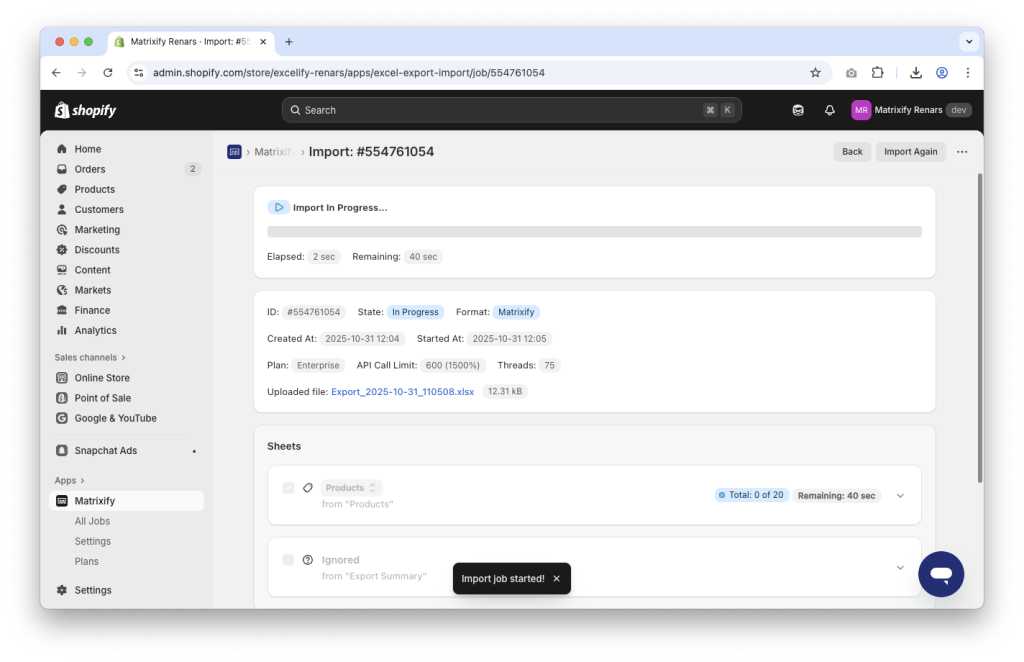1024x662 pixels.
Task: Expand the Products sheet details chevron
Action: tap(899, 495)
